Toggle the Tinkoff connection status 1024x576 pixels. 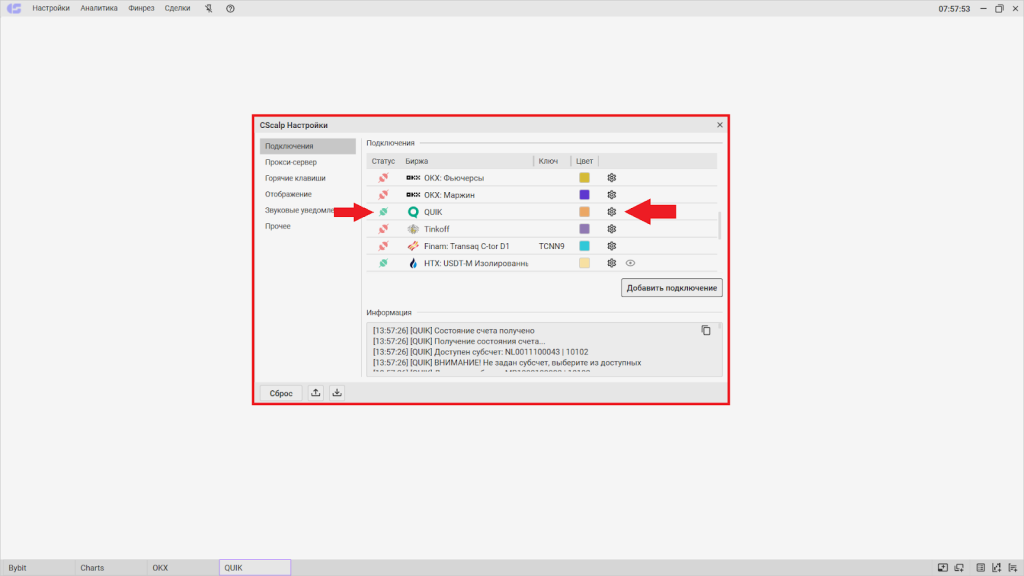[383, 229]
